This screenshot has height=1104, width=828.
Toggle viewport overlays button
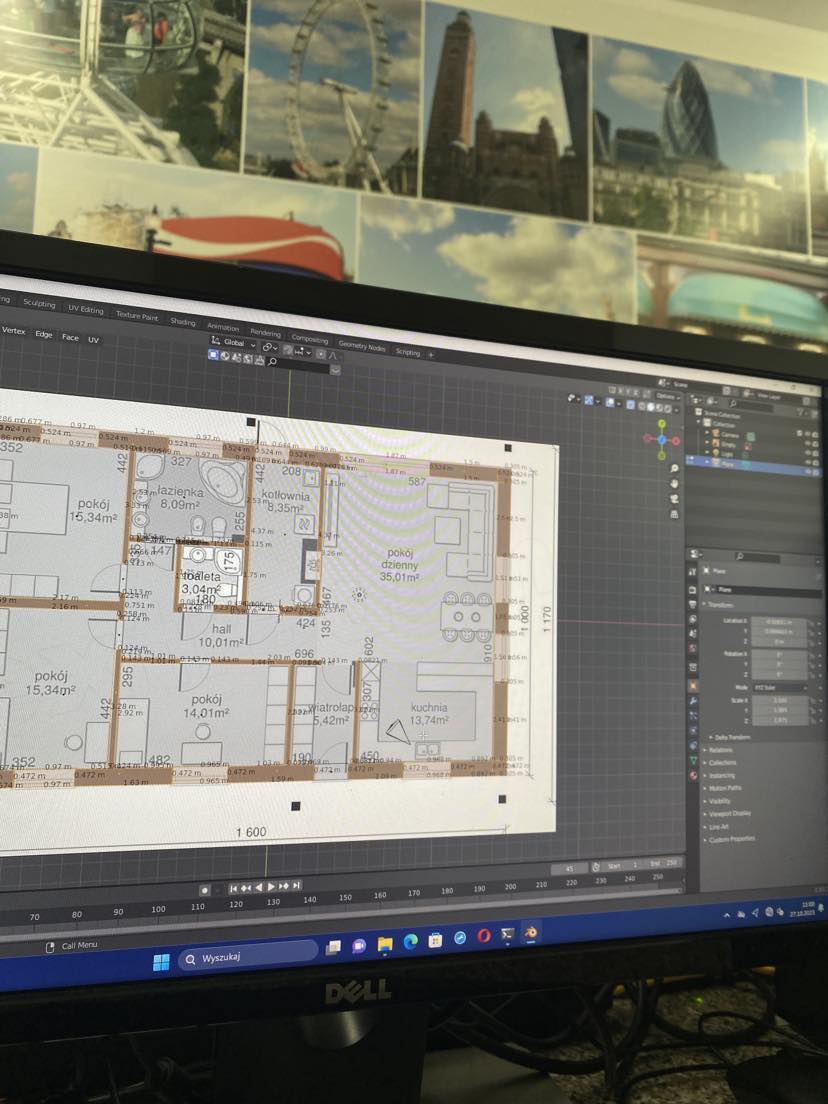[610, 402]
